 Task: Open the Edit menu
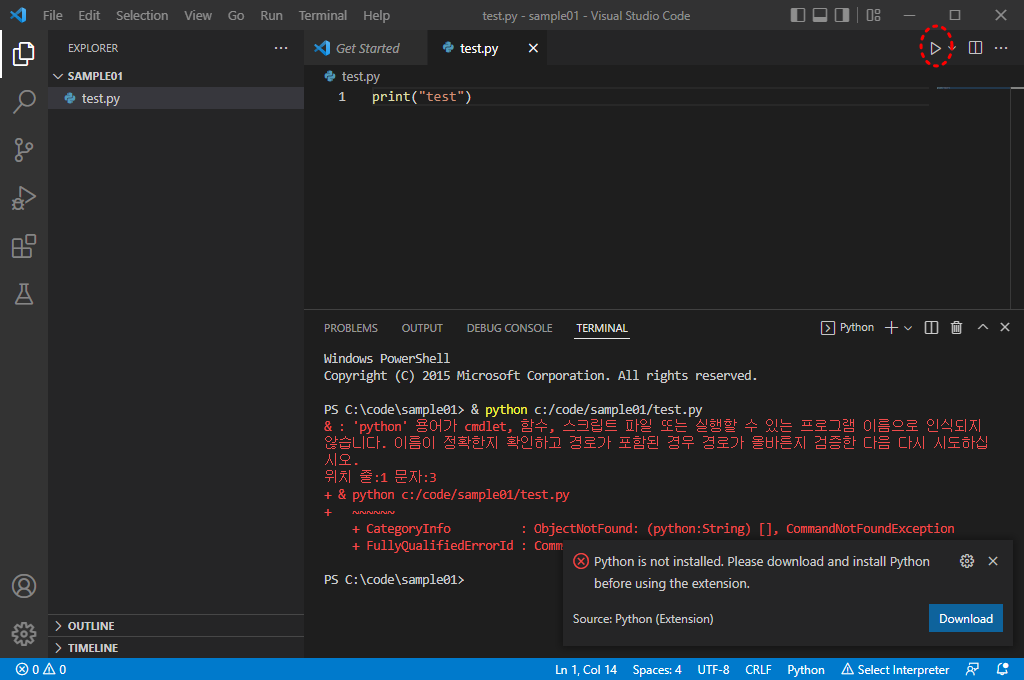(89, 15)
